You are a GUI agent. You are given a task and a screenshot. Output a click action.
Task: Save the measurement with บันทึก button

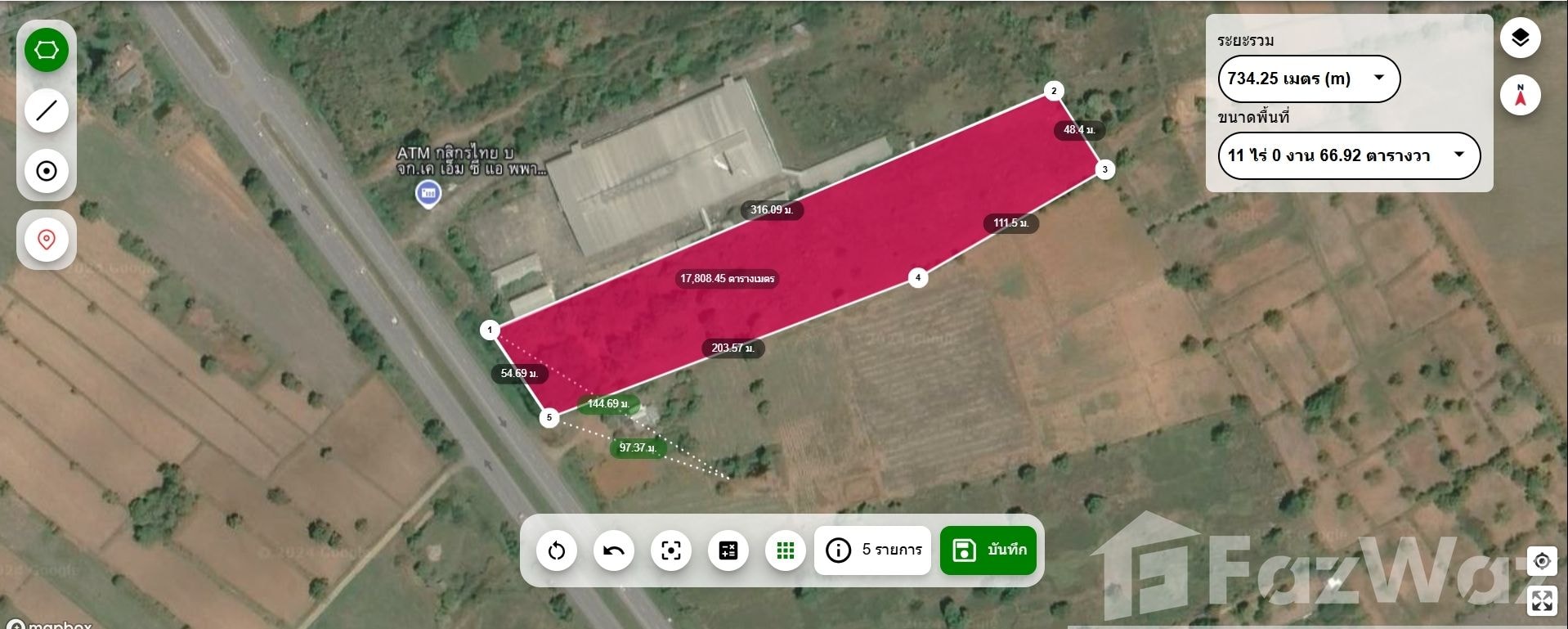click(988, 550)
